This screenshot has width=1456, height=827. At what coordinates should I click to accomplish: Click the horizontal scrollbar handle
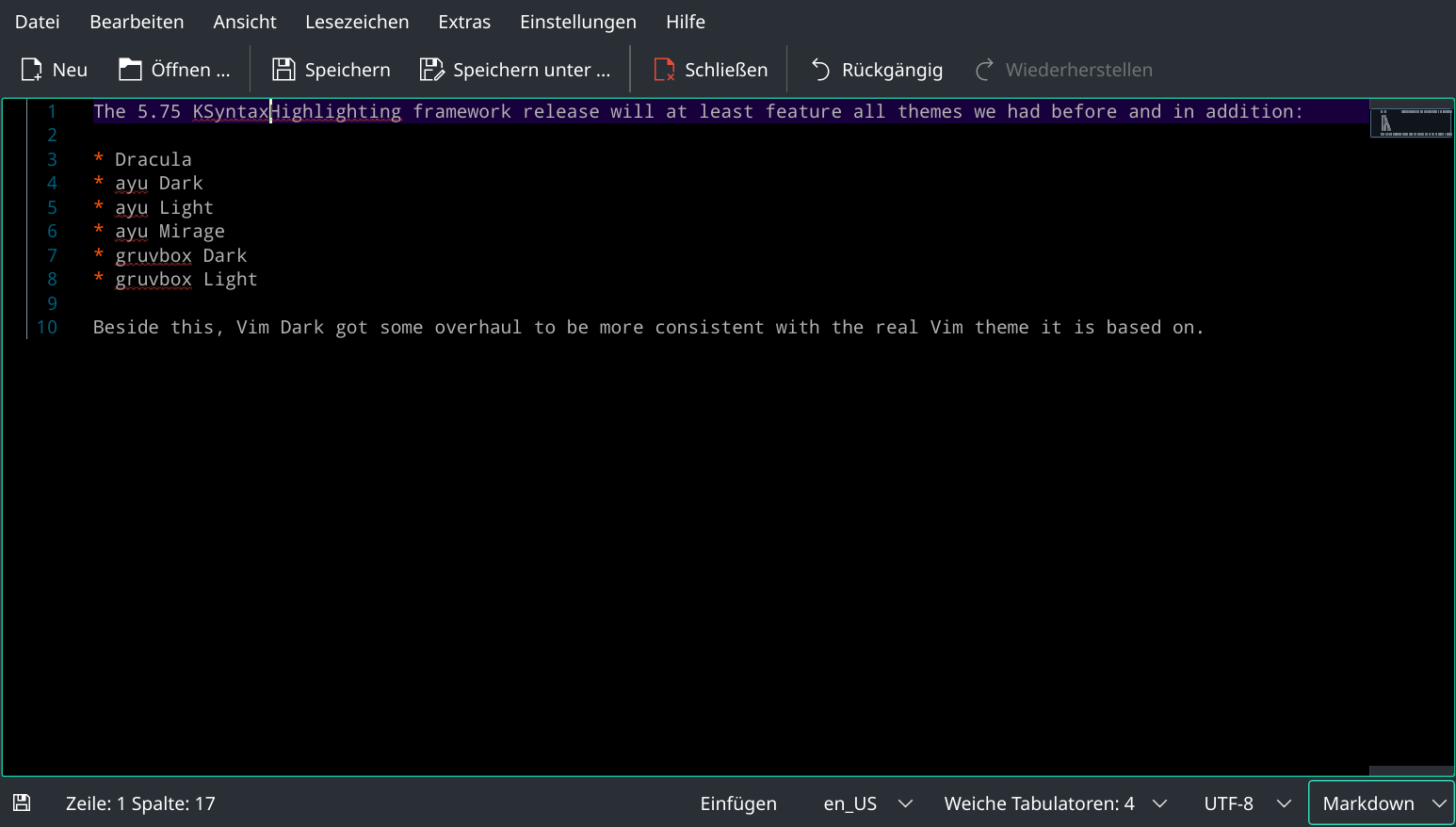[1411, 770]
